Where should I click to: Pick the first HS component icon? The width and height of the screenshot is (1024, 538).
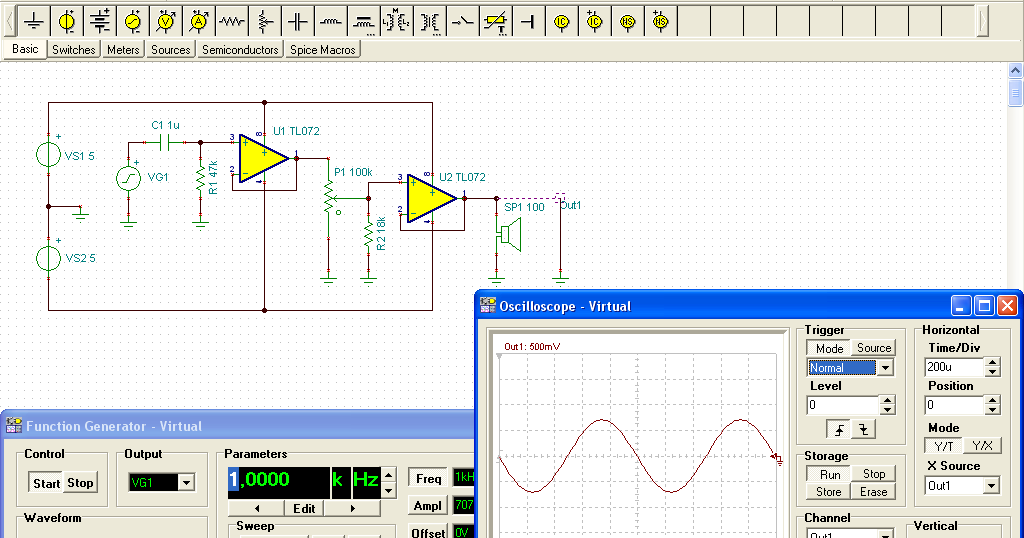click(x=628, y=21)
